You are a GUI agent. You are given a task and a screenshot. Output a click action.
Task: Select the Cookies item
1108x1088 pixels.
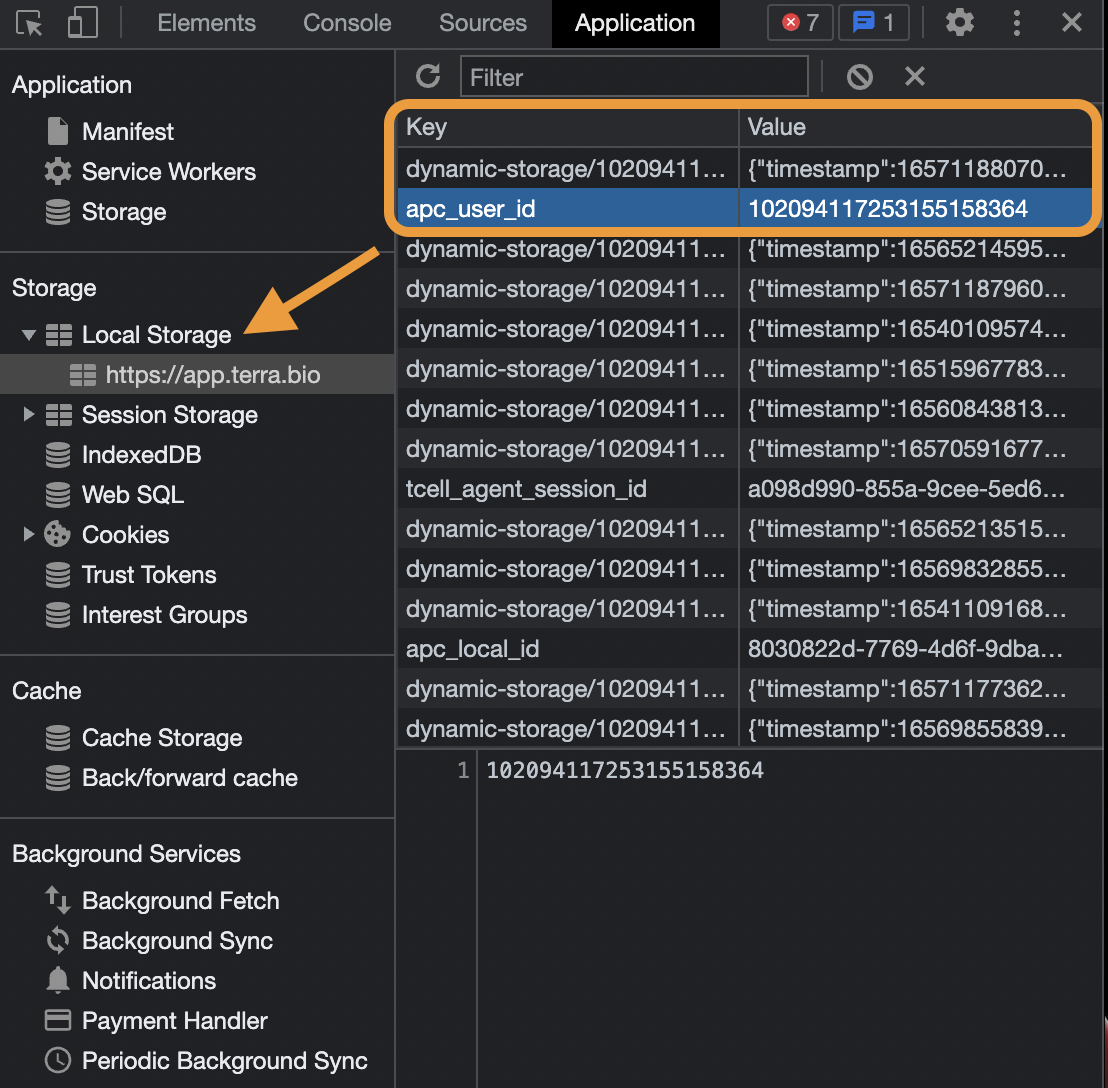click(x=125, y=535)
